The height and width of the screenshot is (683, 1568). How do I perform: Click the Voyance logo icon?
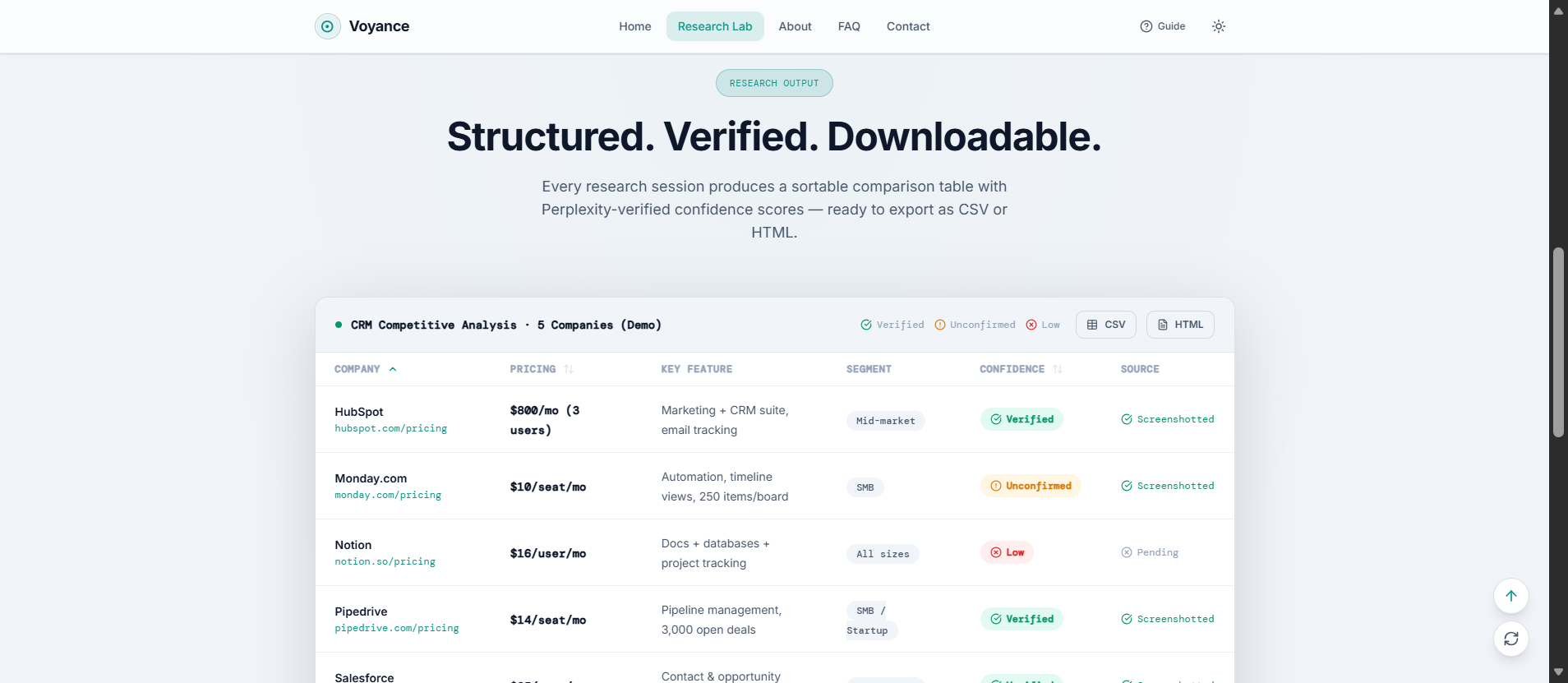click(327, 26)
